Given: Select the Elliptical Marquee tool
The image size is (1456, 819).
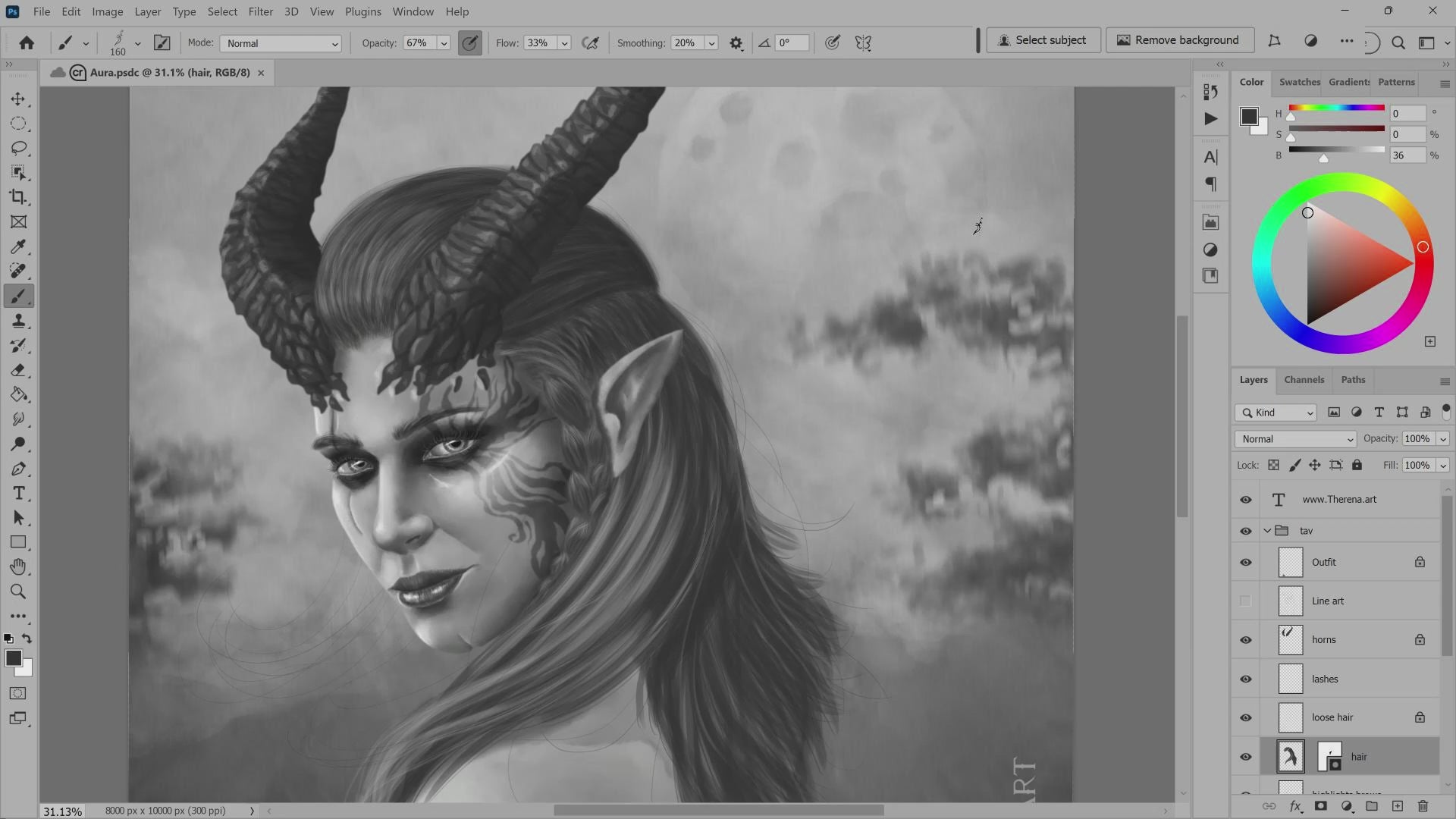Looking at the screenshot, I should click(18, 124).
